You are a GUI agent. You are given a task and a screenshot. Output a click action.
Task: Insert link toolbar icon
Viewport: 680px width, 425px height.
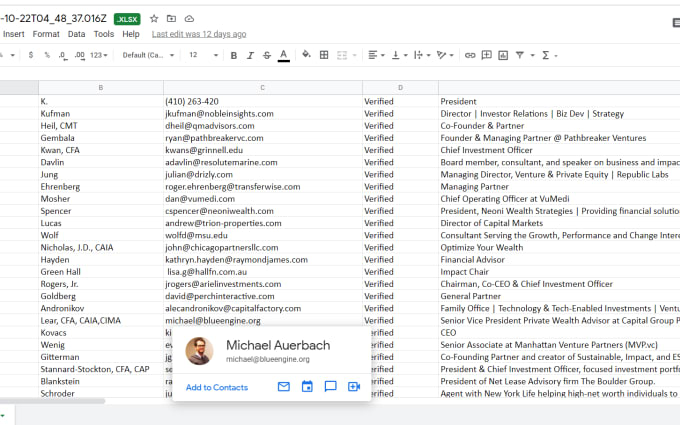tap(470, 55)
